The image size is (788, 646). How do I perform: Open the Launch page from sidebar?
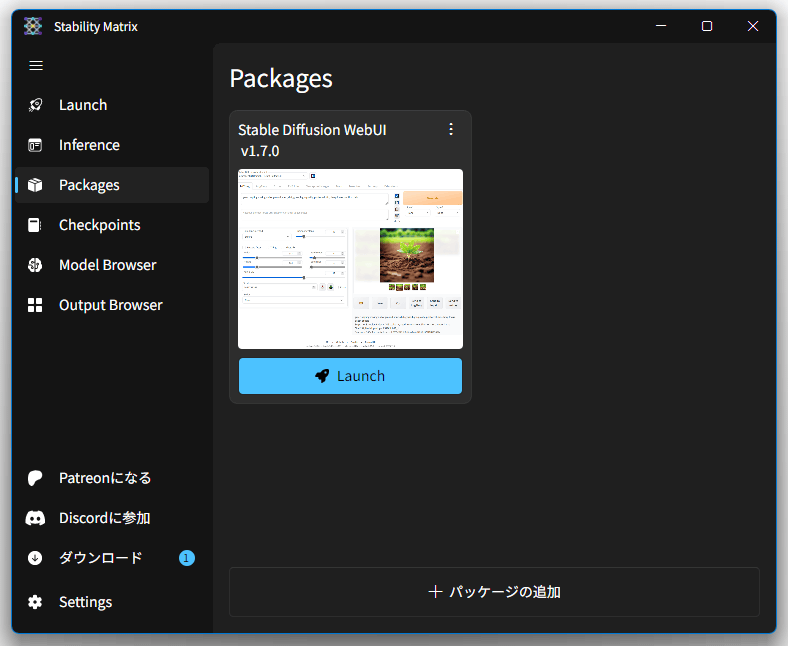(112, 105)
